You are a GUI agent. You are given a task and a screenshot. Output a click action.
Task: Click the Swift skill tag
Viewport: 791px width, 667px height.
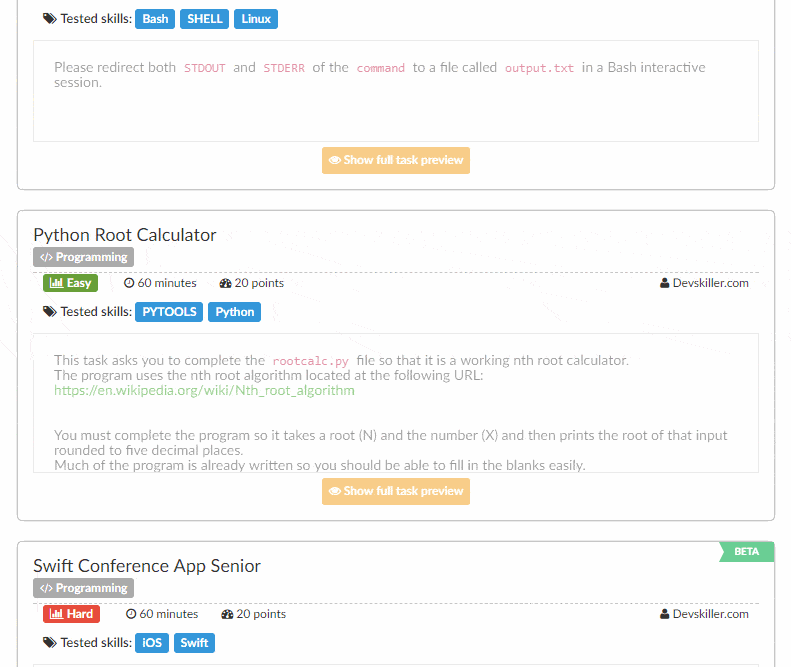pyautogui.click(x=194, y=643)
